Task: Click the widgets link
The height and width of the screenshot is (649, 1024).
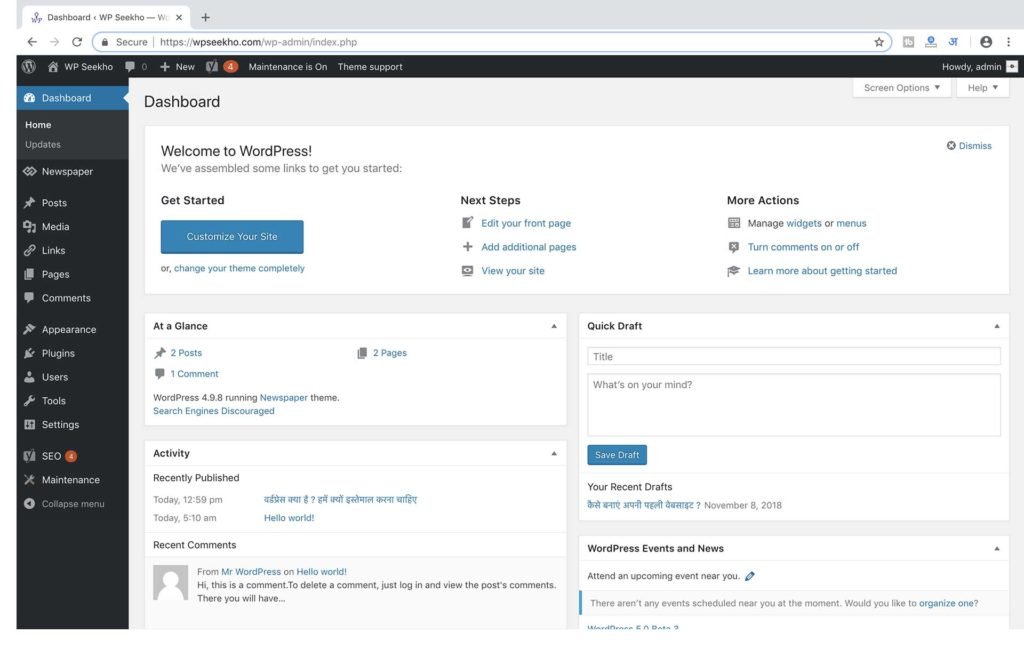Action: tap(804, 223)
